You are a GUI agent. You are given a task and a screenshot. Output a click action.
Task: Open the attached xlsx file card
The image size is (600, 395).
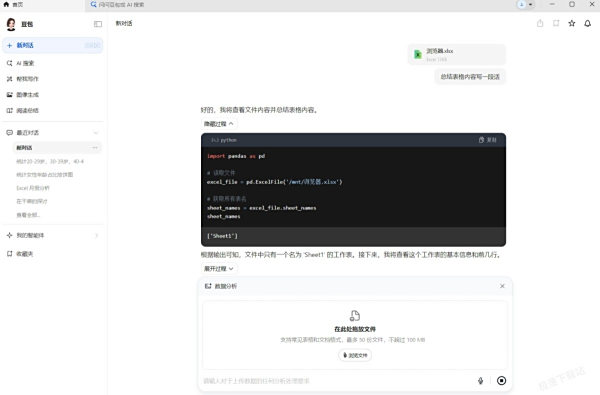point(457,54)
